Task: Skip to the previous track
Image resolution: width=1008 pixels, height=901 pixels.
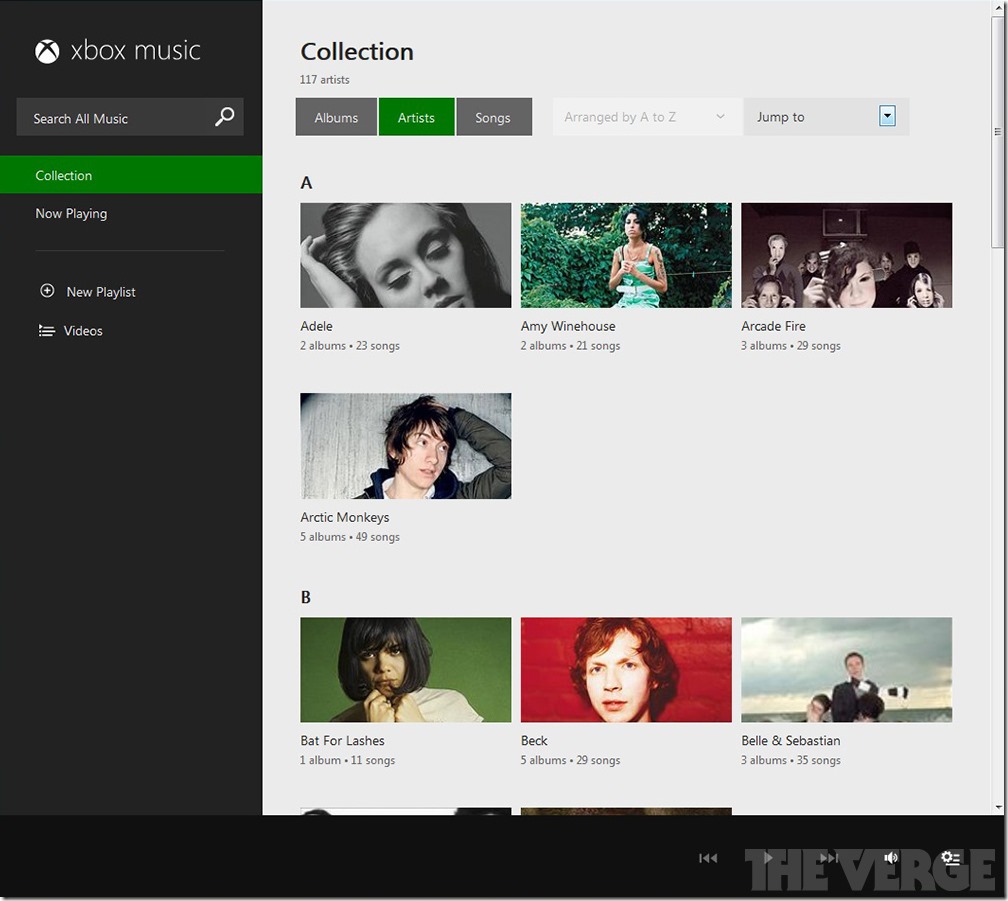Action: tap(708, 858)
